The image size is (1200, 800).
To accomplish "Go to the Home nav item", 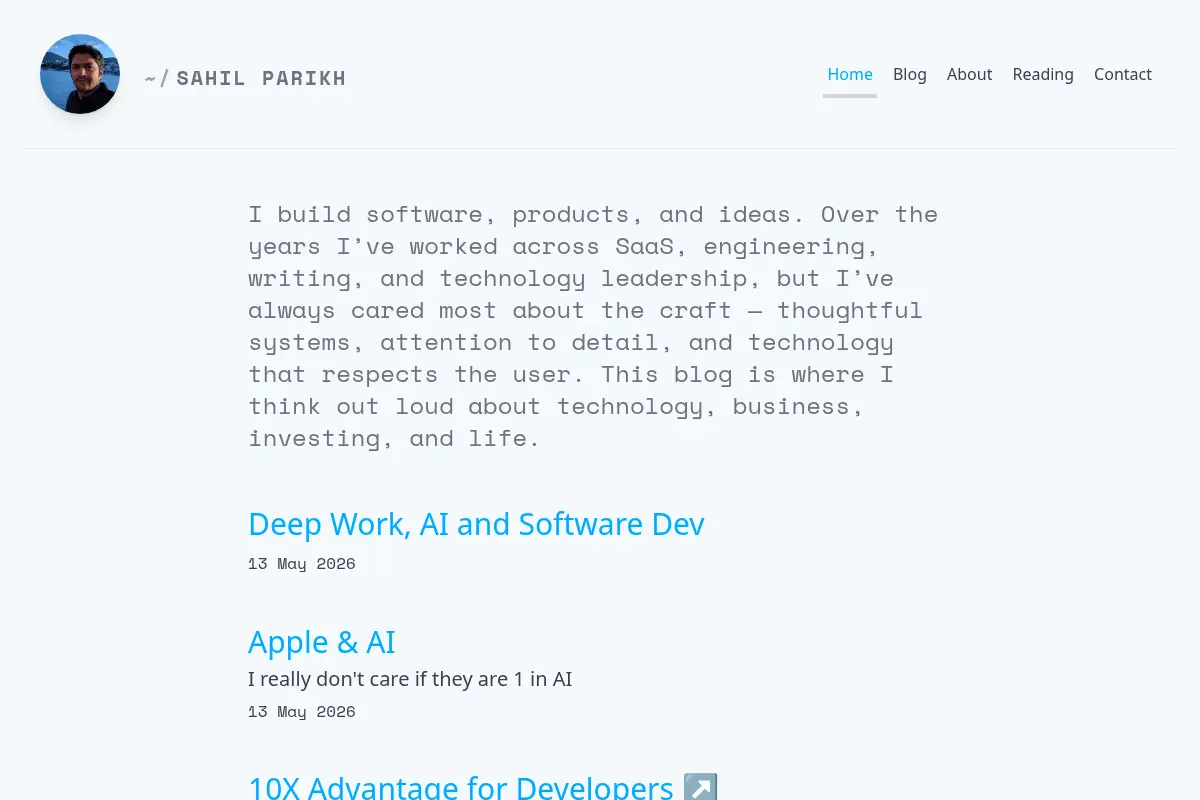I will coord(850,74).
